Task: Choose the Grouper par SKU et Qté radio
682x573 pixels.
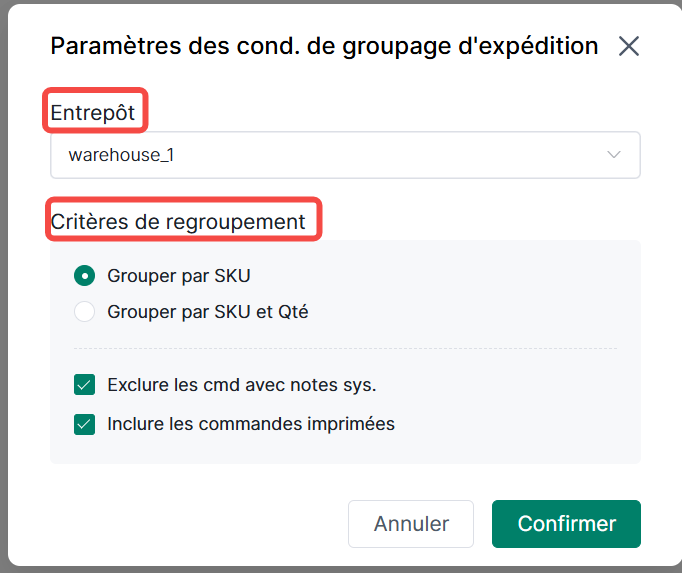Action: [85, 312]
